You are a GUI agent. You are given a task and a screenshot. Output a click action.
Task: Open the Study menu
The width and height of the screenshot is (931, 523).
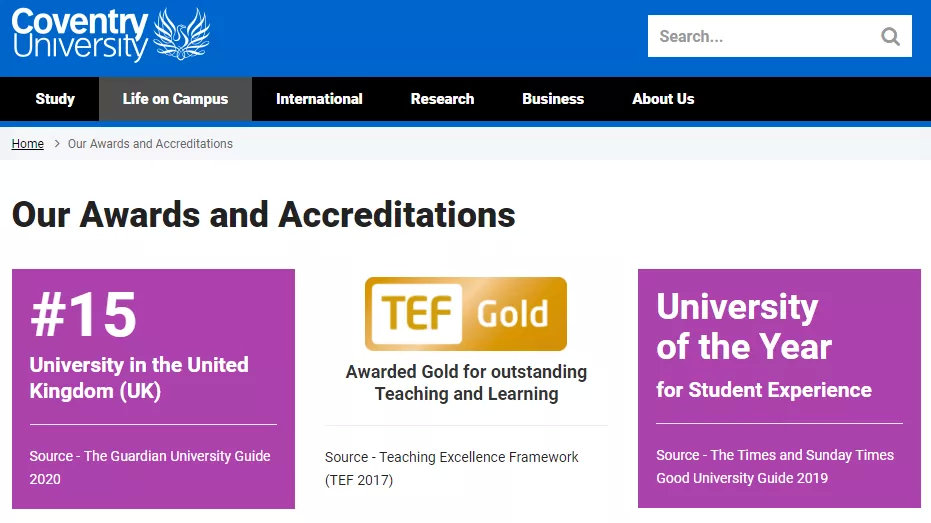[55, 99]
